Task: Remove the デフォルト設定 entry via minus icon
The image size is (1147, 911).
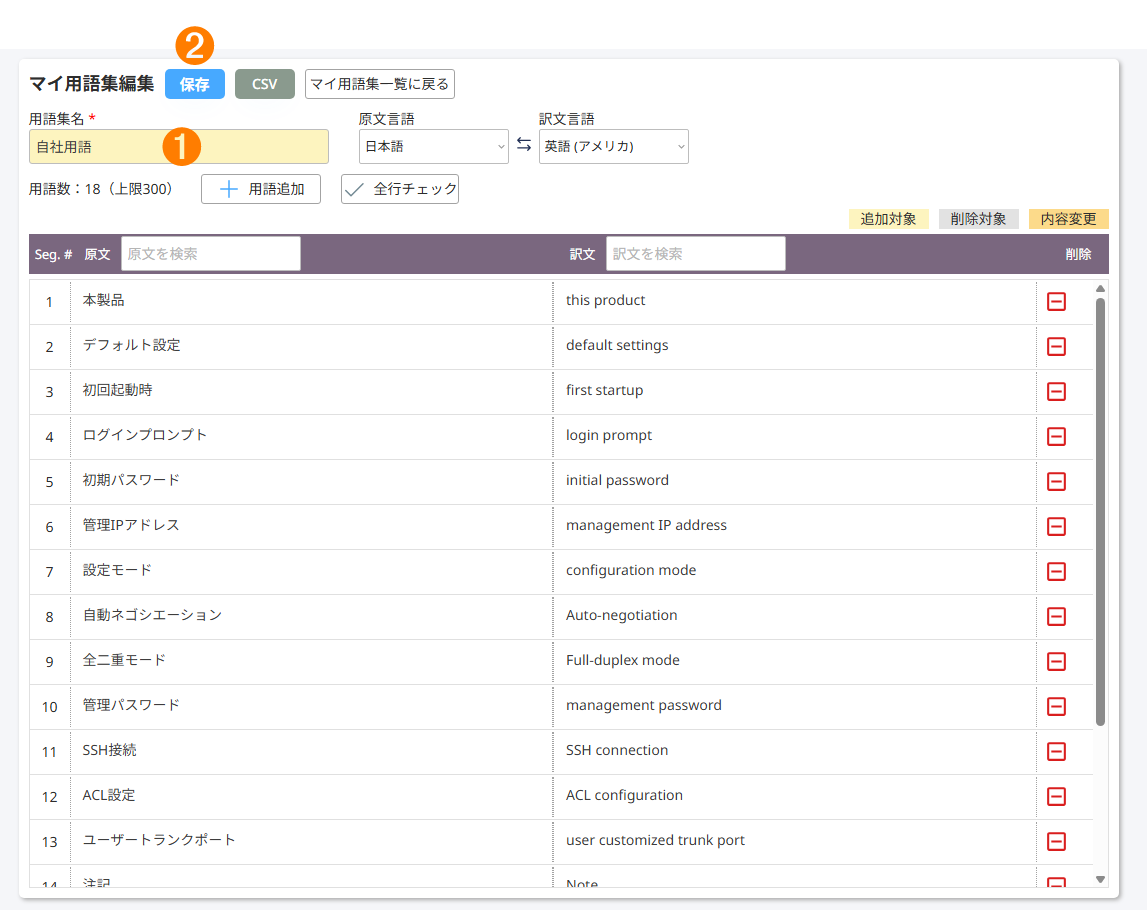Action: pyautogui.click(x=1056, y=346)
